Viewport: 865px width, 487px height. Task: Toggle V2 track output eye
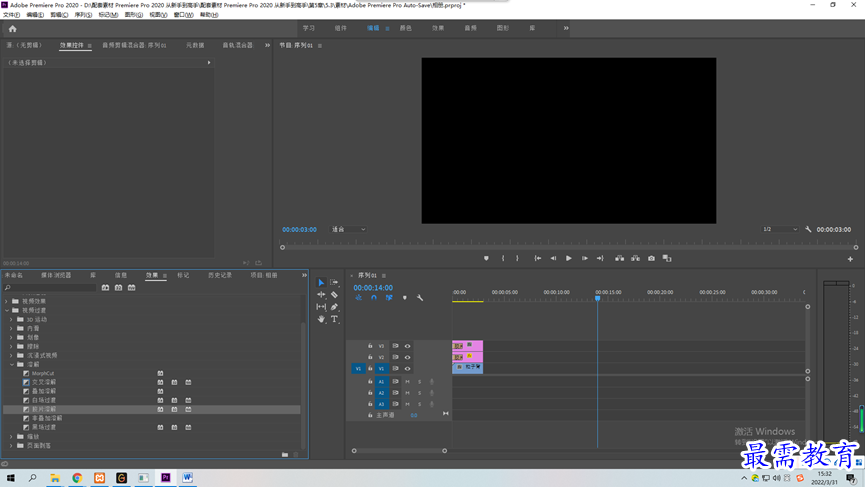point(408,357)
